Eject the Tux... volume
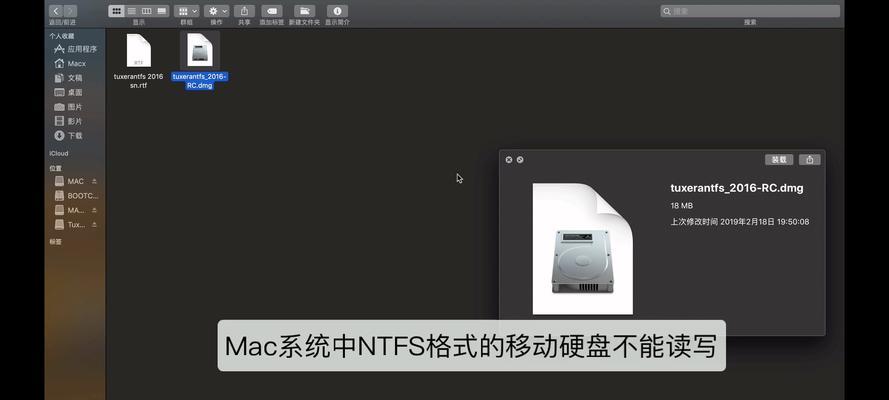Image resolution: width=889 pixels, height=400 pixels. [x=95, y=224]
